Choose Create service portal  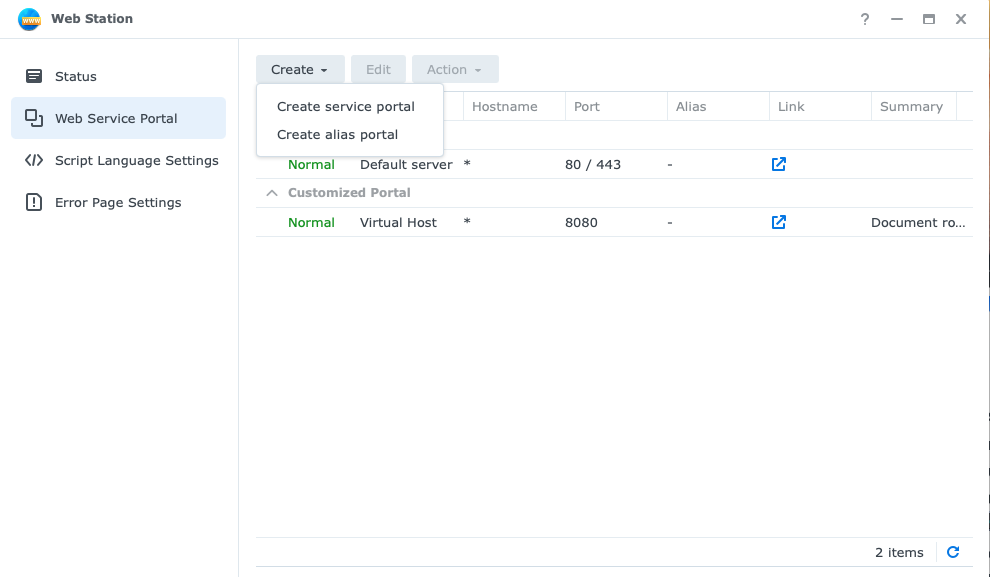[x=348, y=106]
